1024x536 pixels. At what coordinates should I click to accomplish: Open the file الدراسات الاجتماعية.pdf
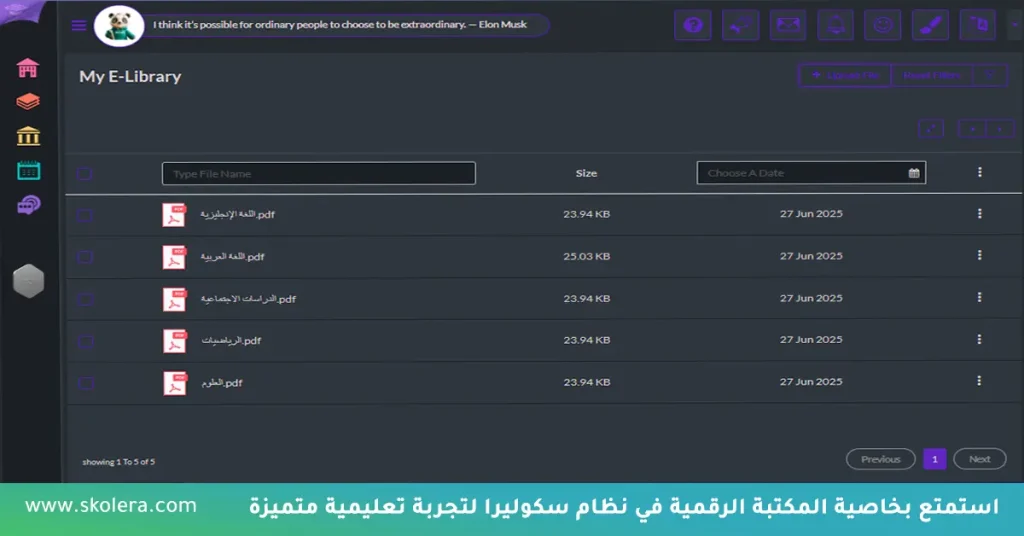pos(248,299)
